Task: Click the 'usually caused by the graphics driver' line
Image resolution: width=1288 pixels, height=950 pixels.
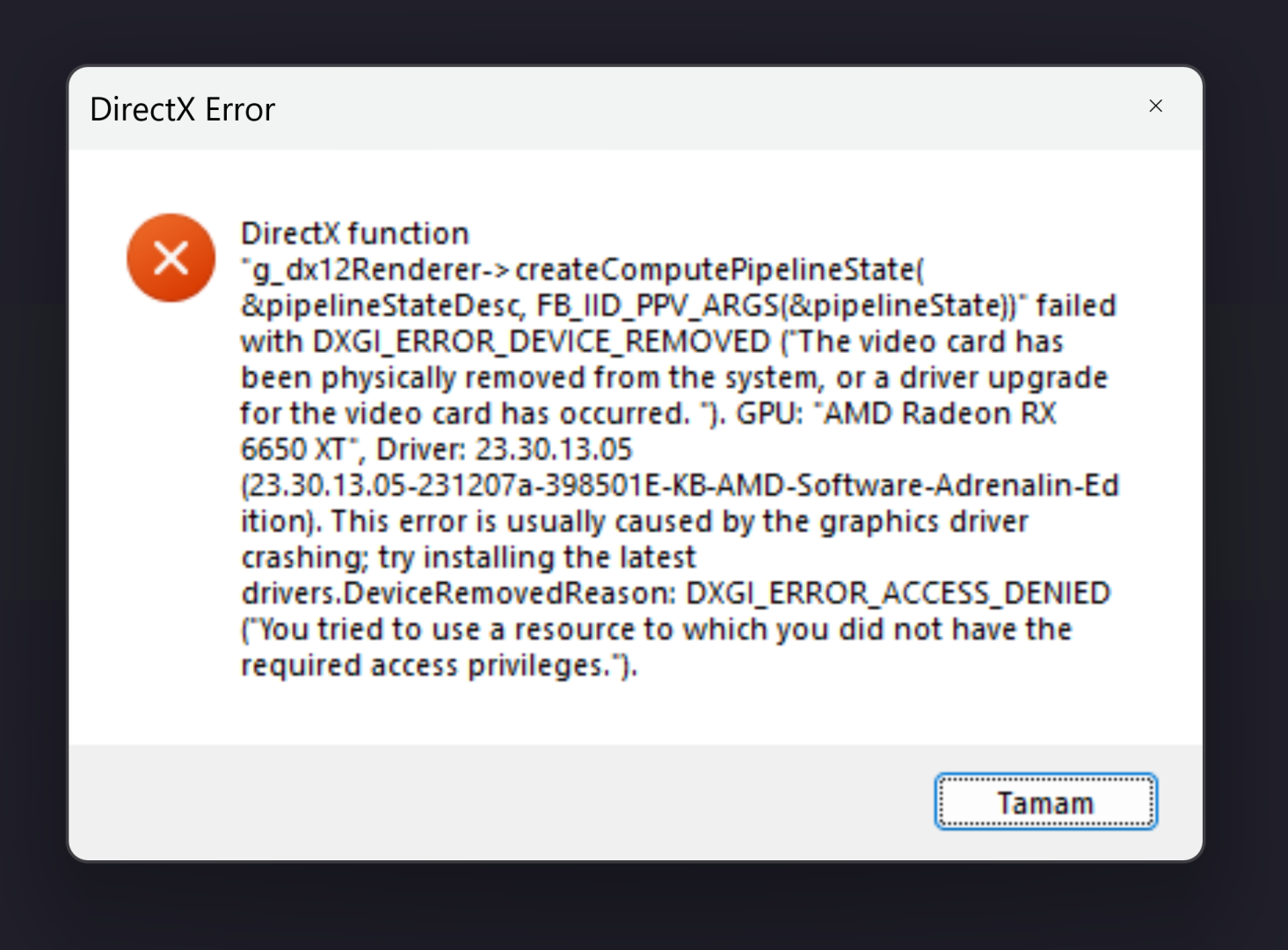Action: tap(635, 522)
